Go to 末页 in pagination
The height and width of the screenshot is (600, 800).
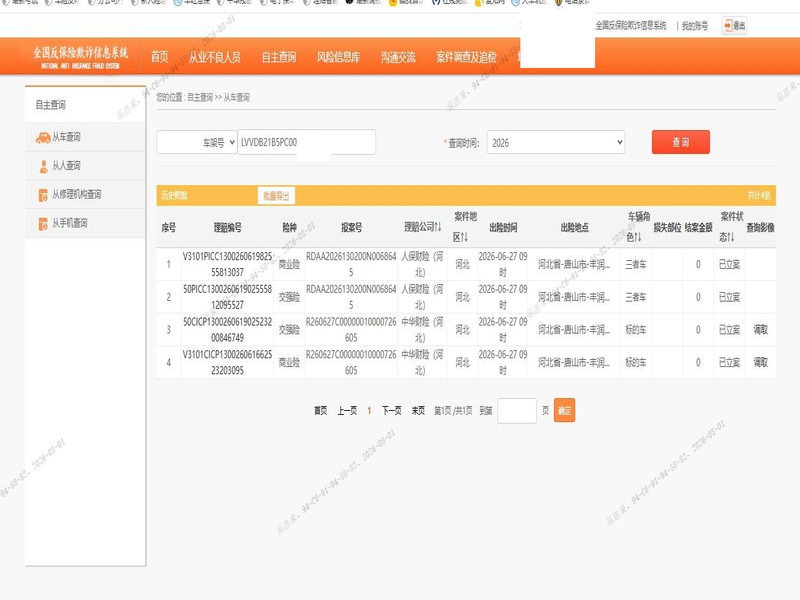pyautogui.click(x=418, y=411)
